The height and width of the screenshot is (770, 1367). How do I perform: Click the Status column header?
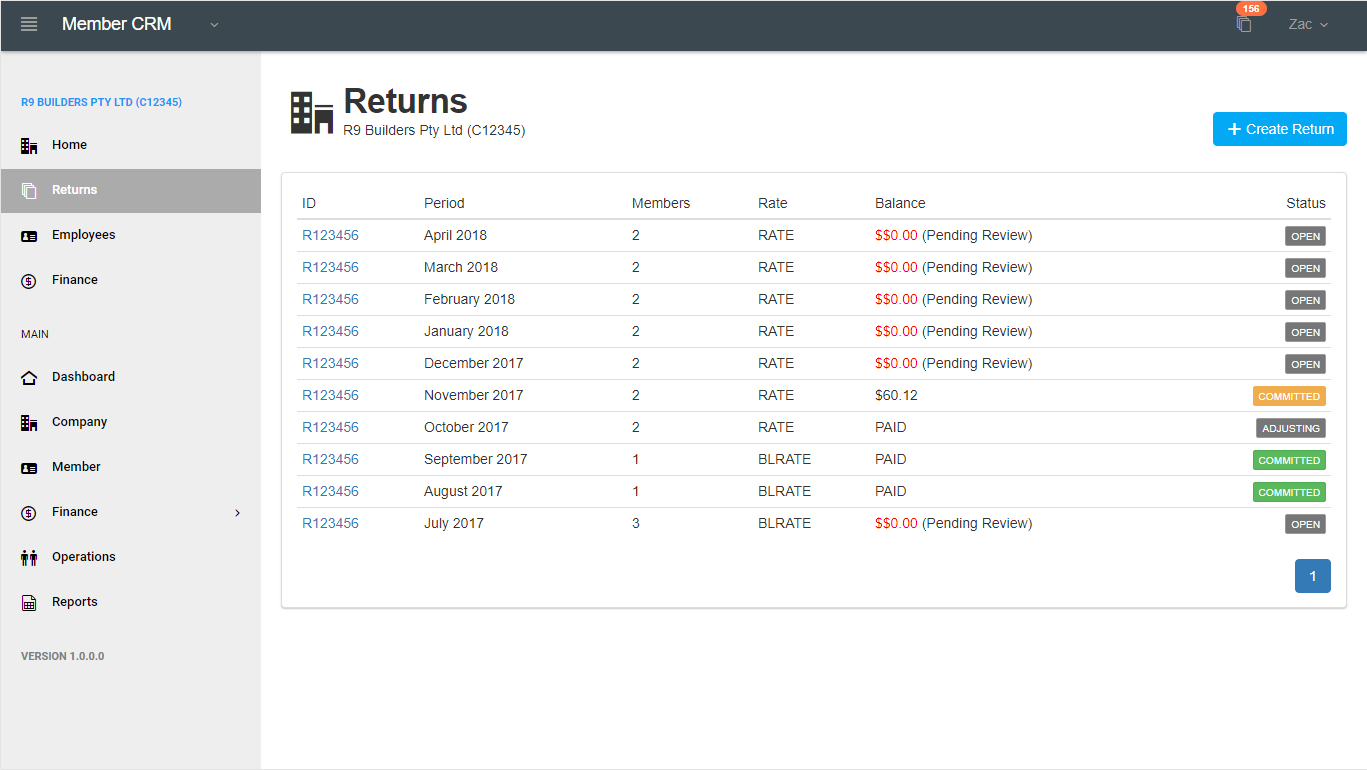pyautogui.click(x=1306, y=203)
